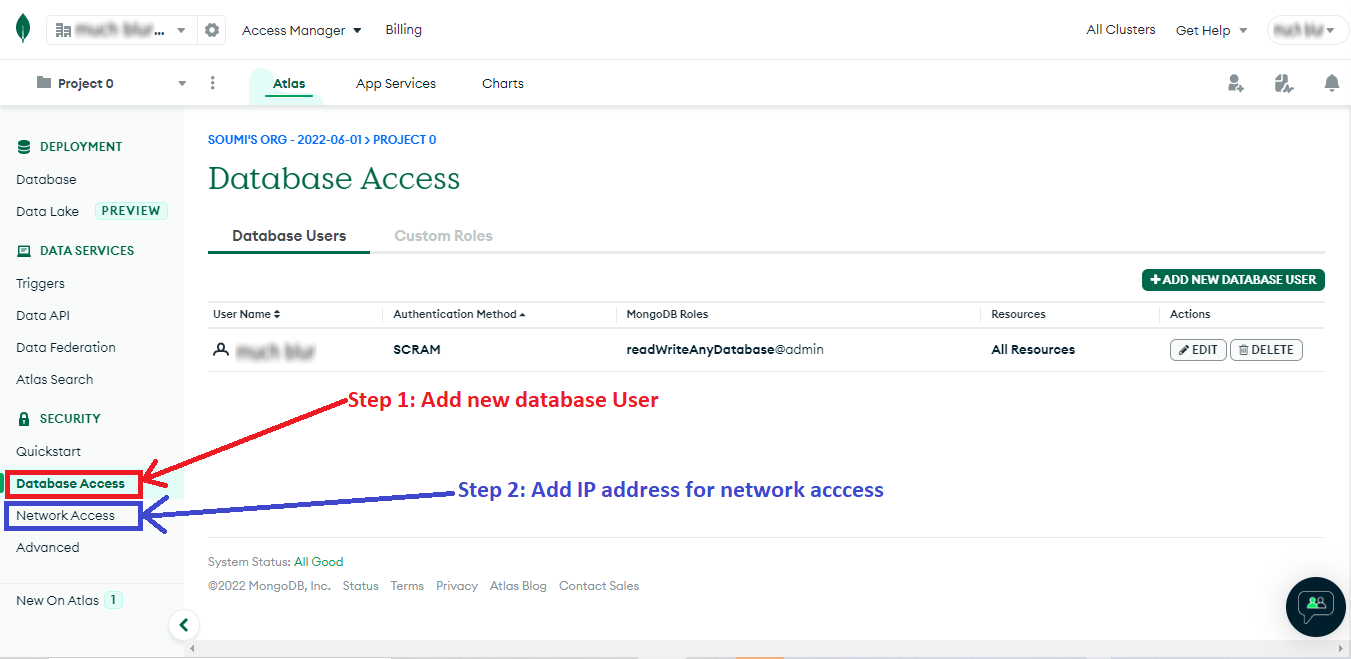Open the notifications bell
The width and height of the screenshot is (1351, 659).
click(x=1332, y=83)
